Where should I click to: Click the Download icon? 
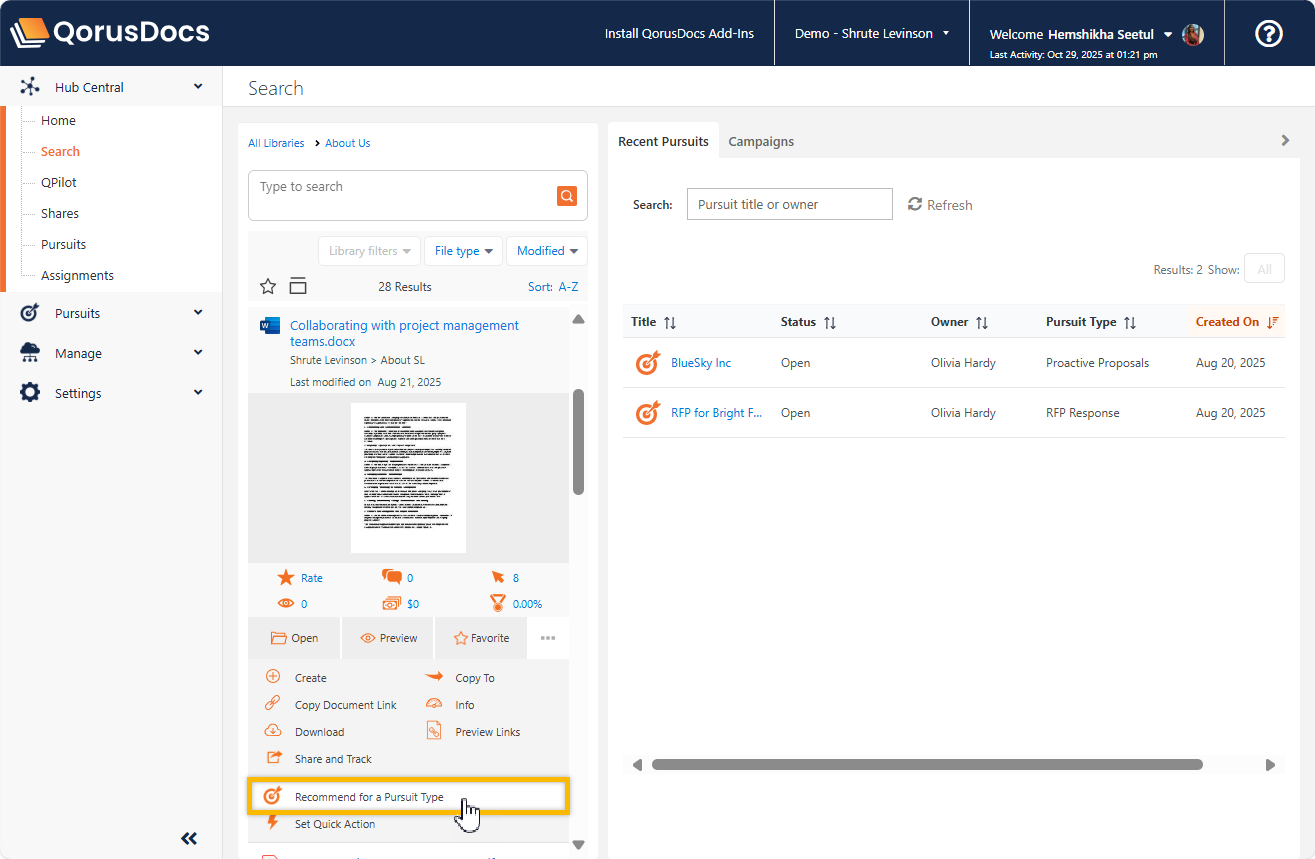273,732
